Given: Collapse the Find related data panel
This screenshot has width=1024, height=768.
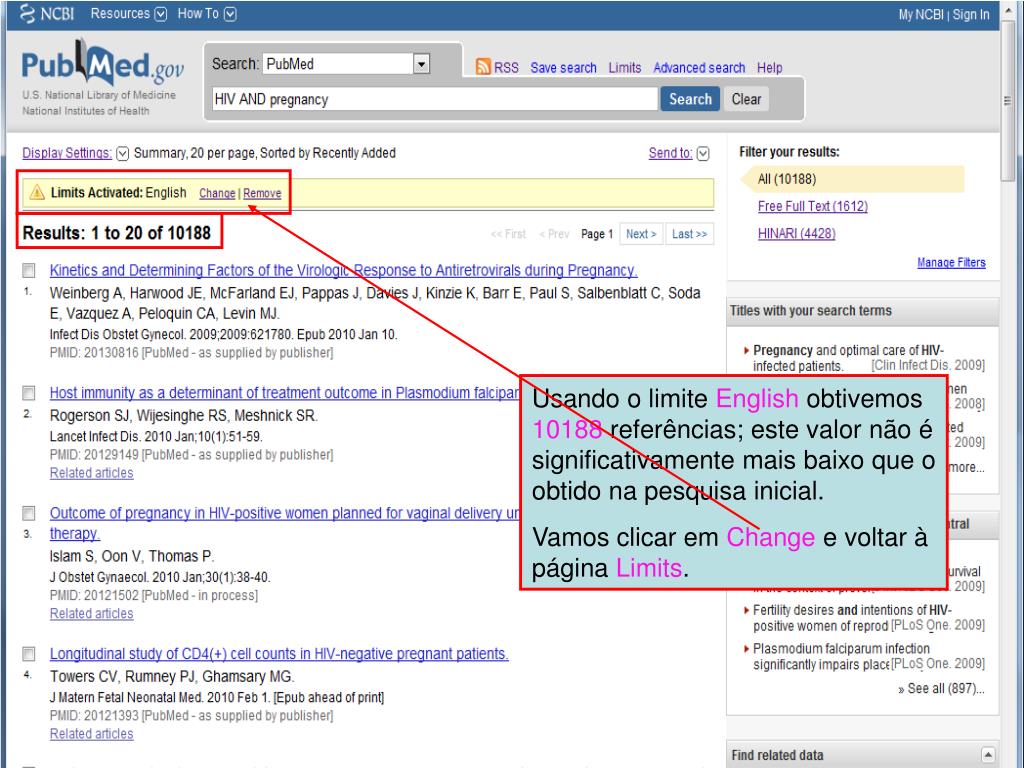Looking at the screenshot, I should coord(988,755).
